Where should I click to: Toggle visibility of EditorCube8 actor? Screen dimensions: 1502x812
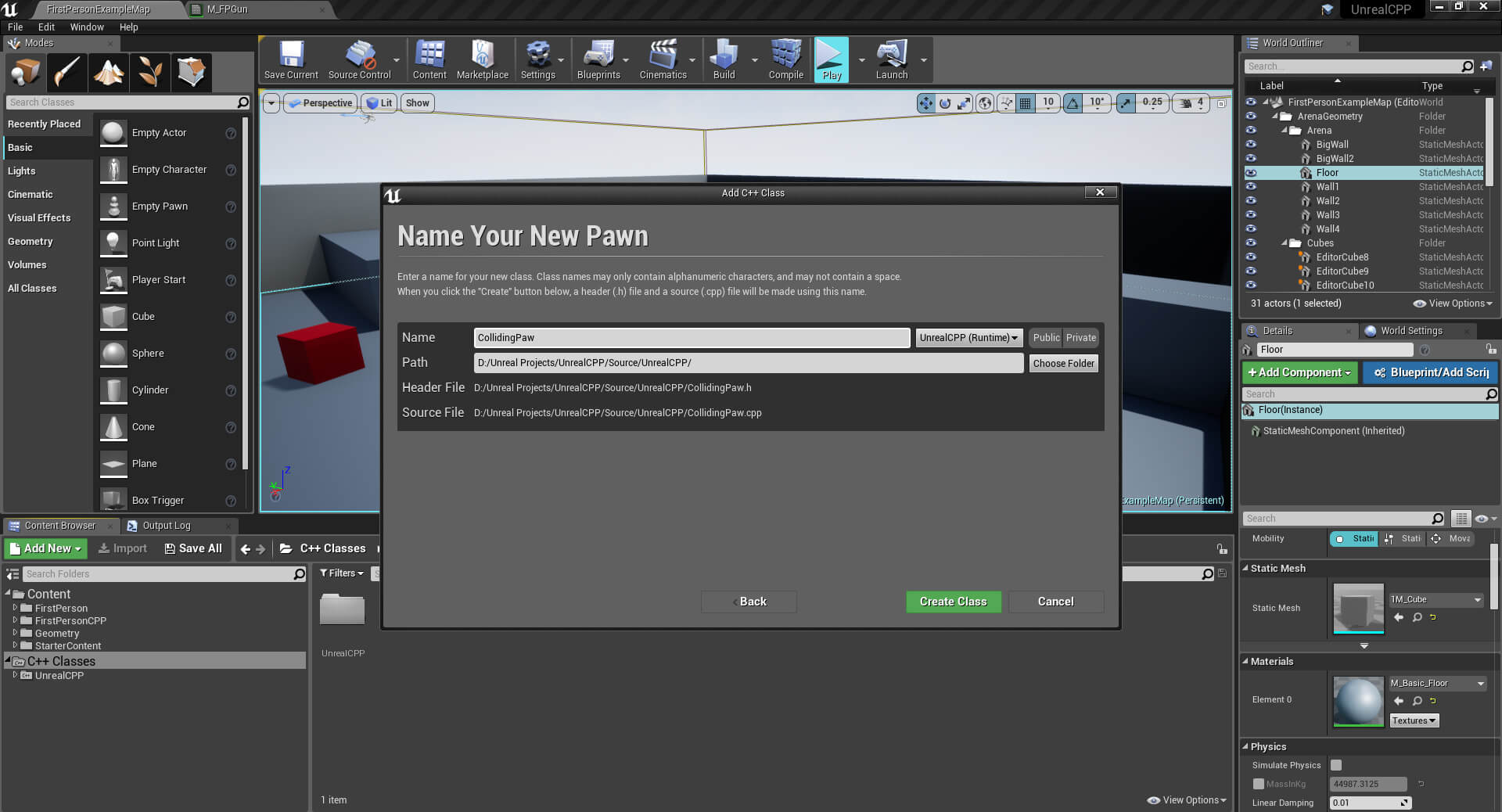1251,257
